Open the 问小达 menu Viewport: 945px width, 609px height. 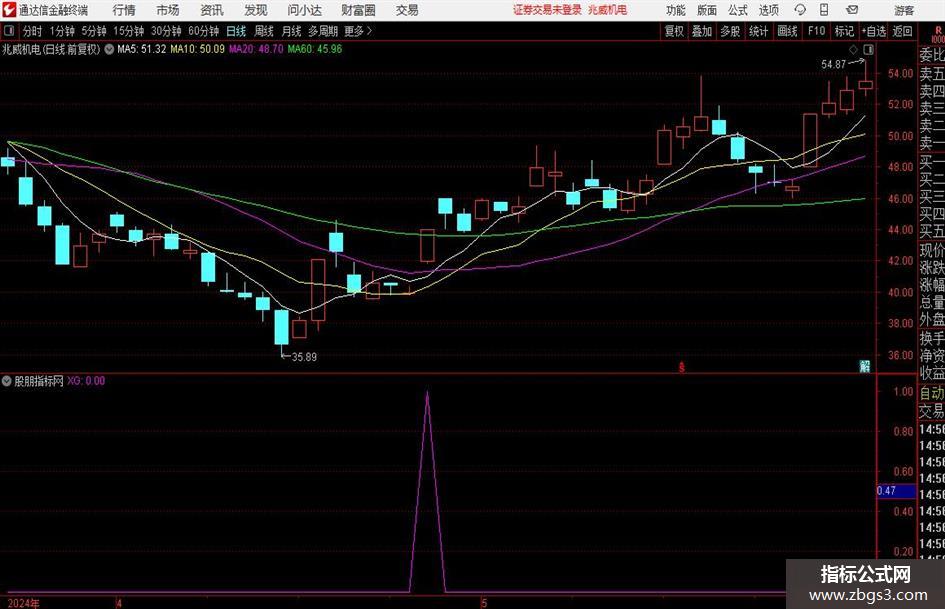click(x=304, y=10)
